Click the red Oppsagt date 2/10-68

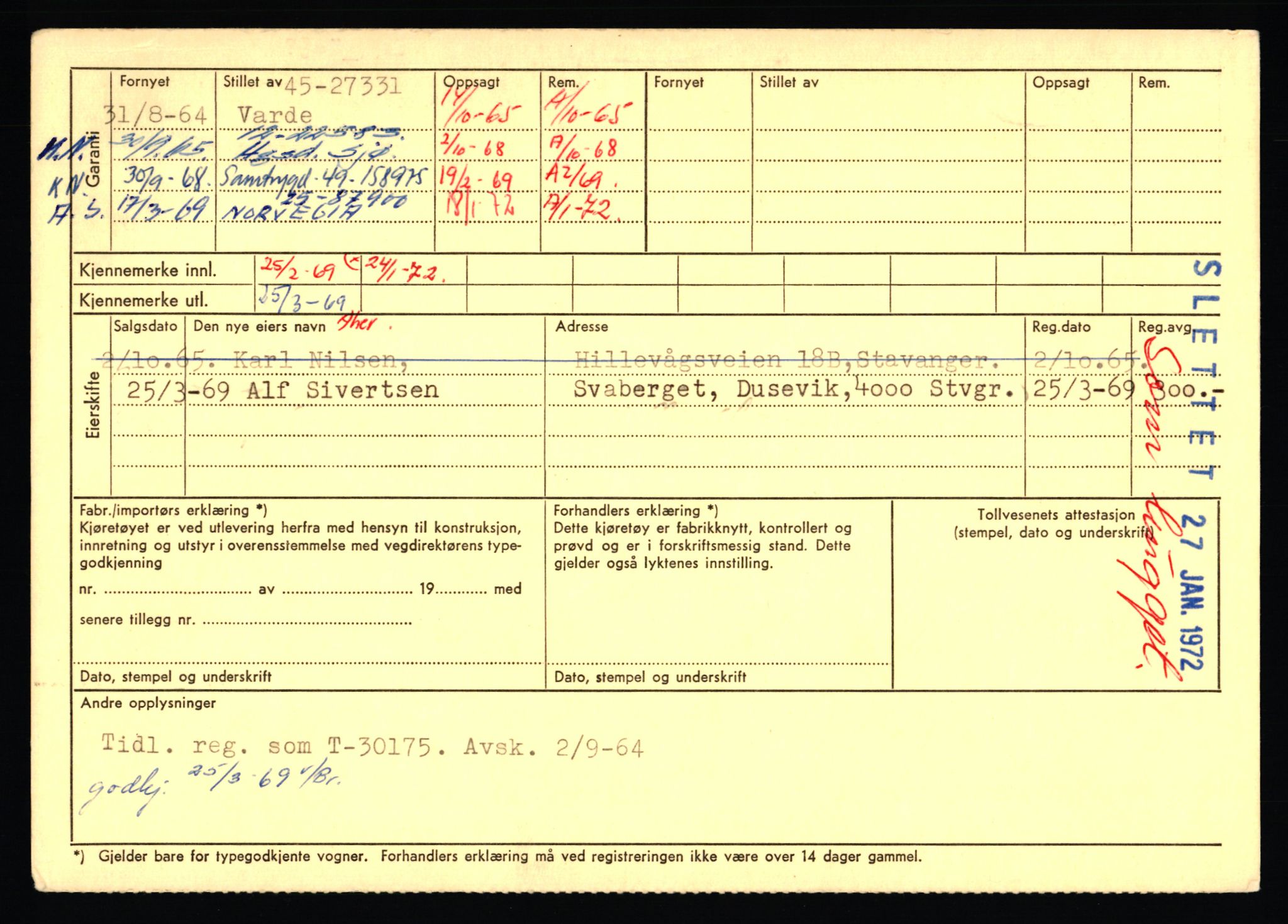pos(473,148)
